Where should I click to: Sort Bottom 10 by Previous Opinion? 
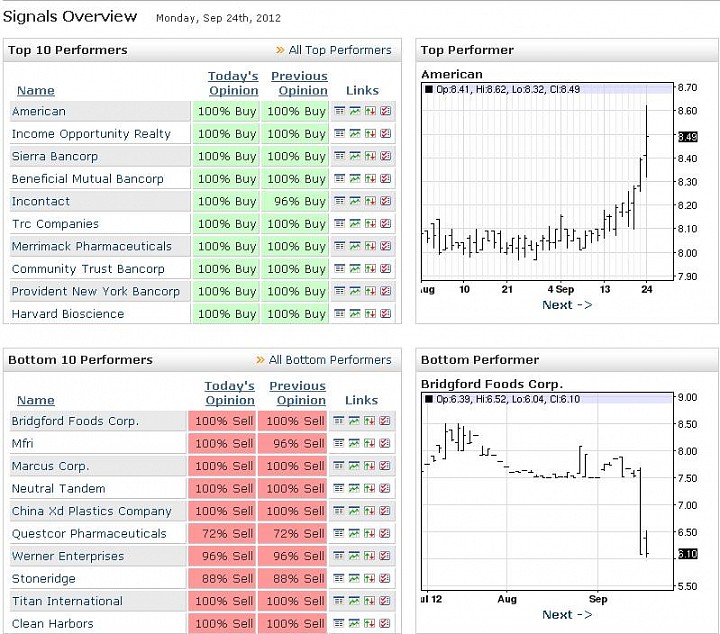(x=298, y=393)
